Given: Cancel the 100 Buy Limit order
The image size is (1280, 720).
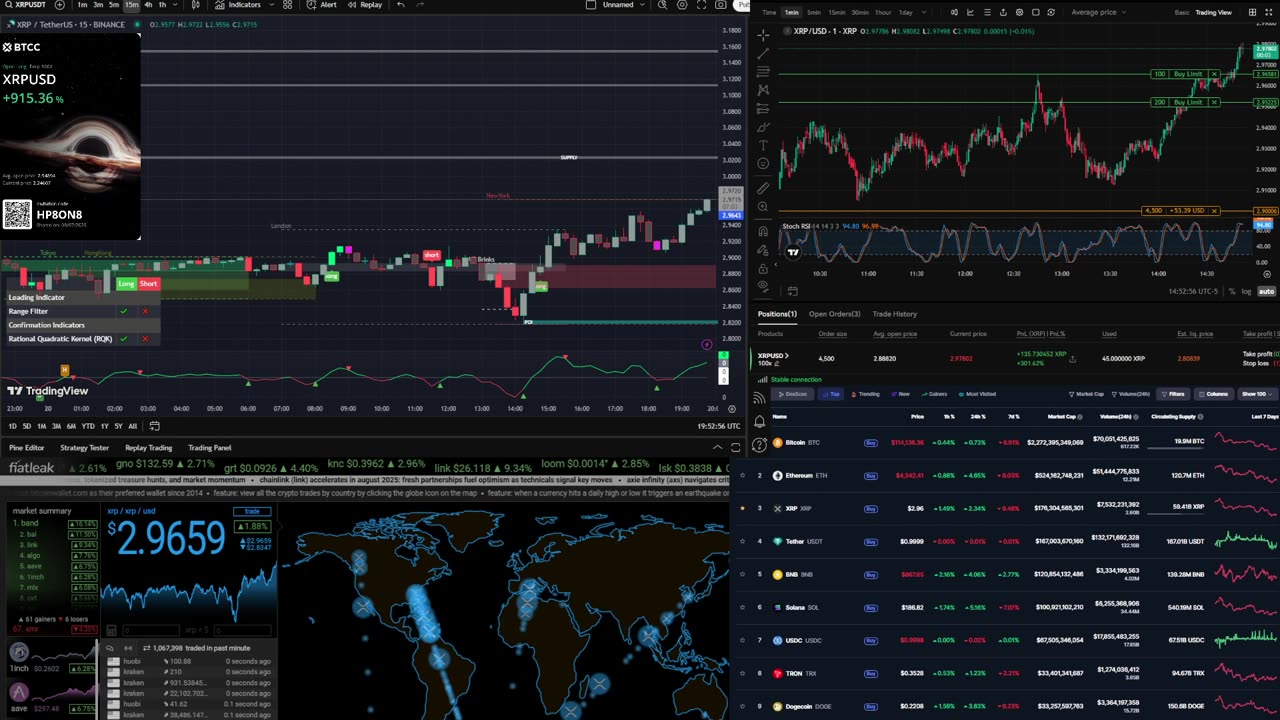Looking at the screenshot, I should pyautogui.click(x=1214, y=74).
